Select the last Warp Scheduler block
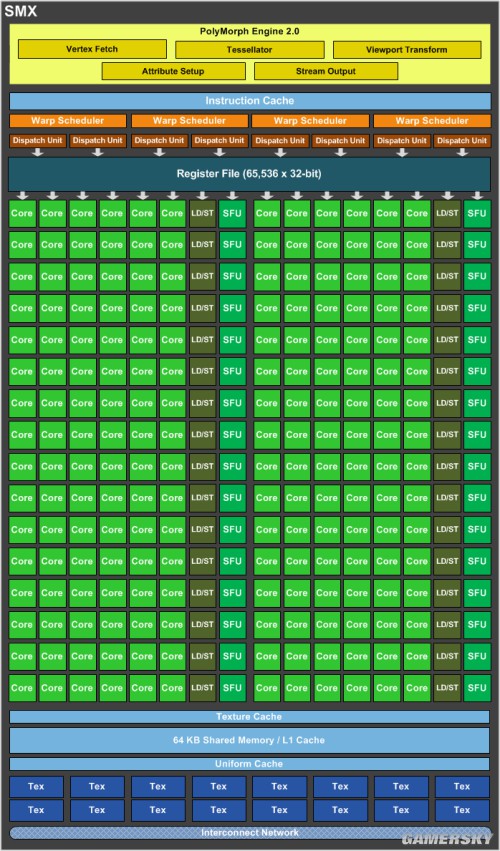This screenshot has width=500, height=851. pos(432,120)
